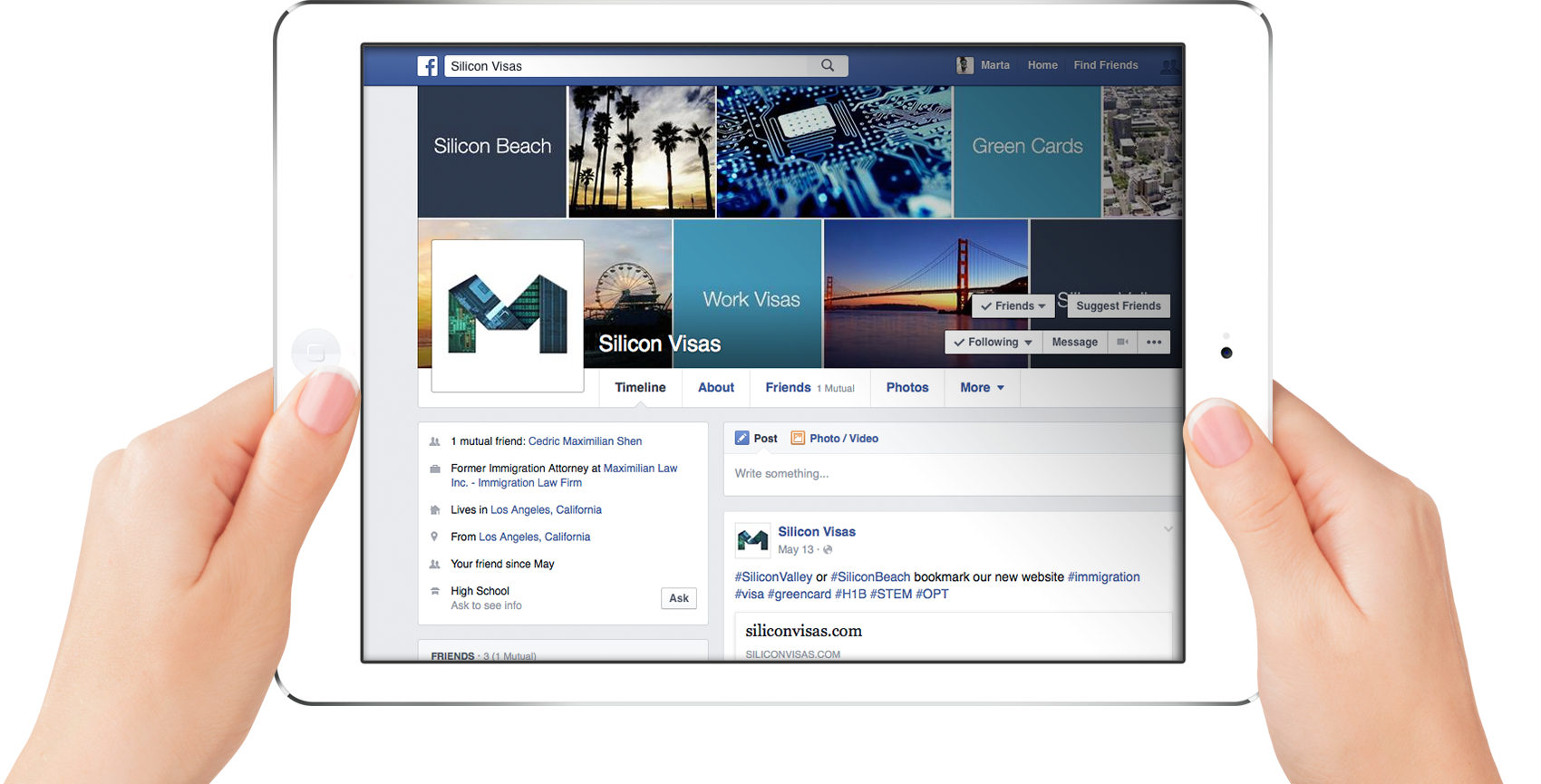Click the post's public globe icon
Image resolution: width=1541 pixels, height=784 pixels.
click(x=828, y=549)
